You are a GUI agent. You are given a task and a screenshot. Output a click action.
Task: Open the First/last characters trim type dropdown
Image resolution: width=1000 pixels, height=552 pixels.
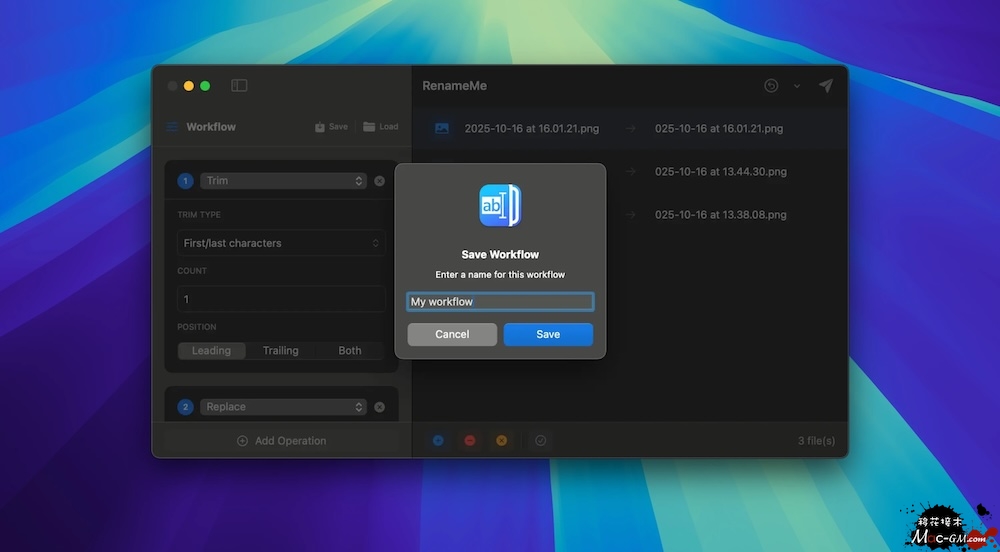coord(281,243)
